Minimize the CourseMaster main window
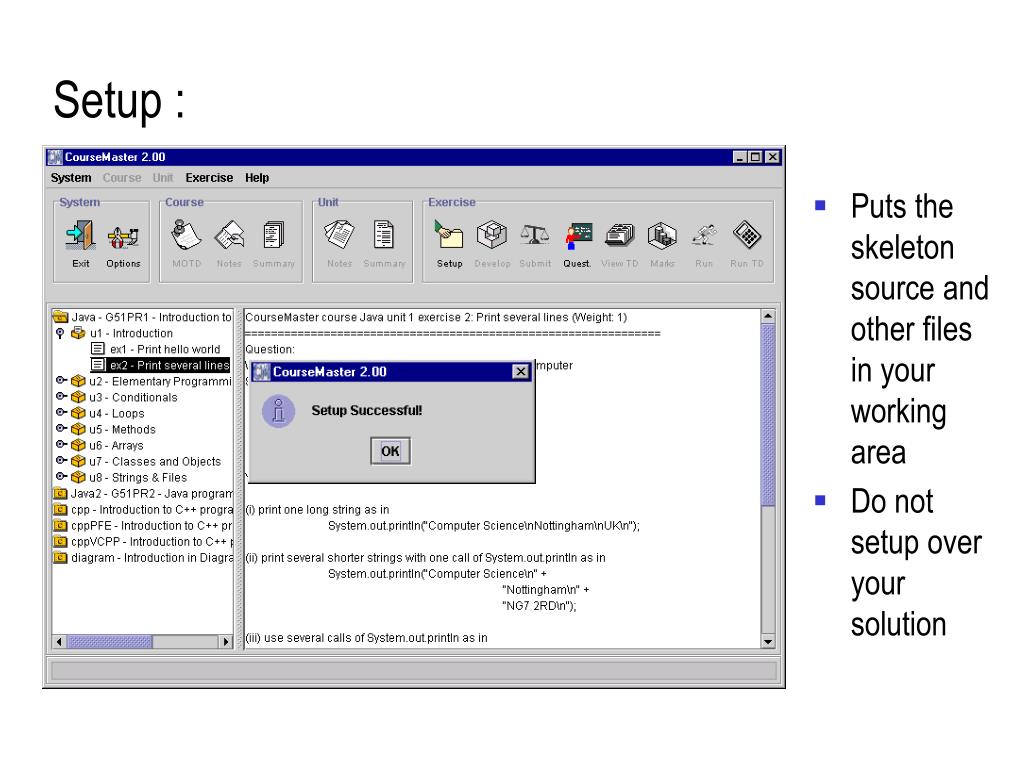 [x=739, y=157]
